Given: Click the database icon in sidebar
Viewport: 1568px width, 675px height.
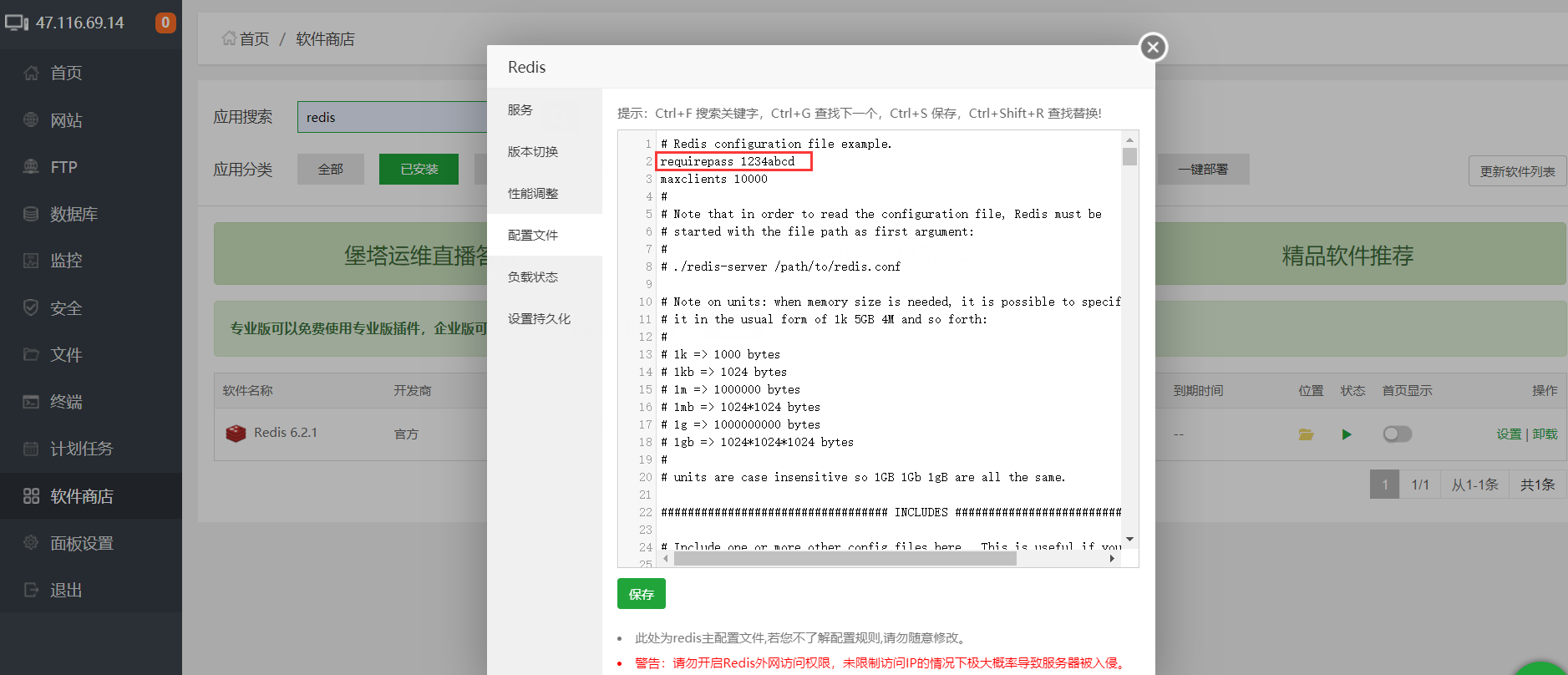Looking at the screenshot, I should click(31, 214).
